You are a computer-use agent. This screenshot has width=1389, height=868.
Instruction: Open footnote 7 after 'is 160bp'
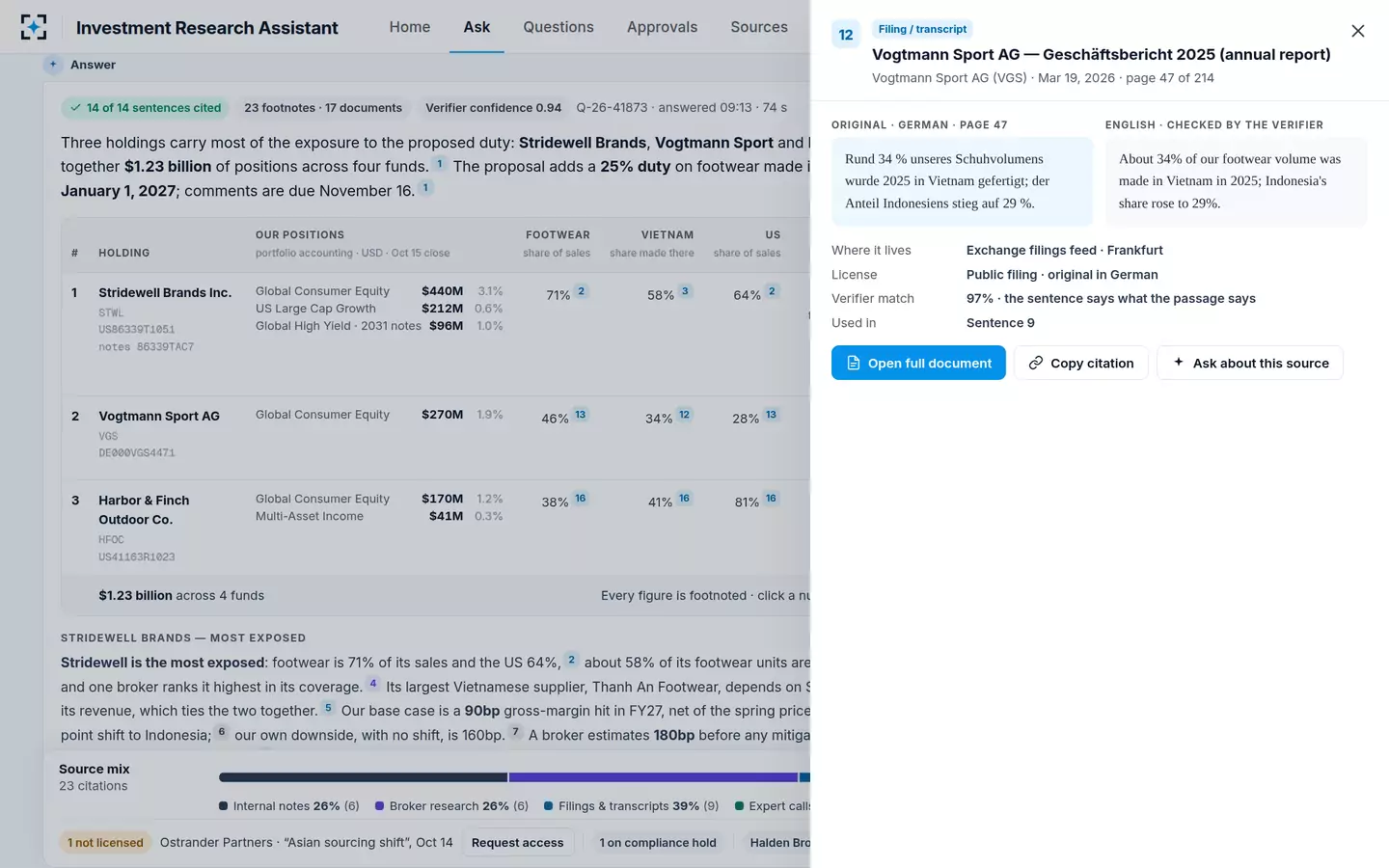pyautogui.click(x=515, y=732)
